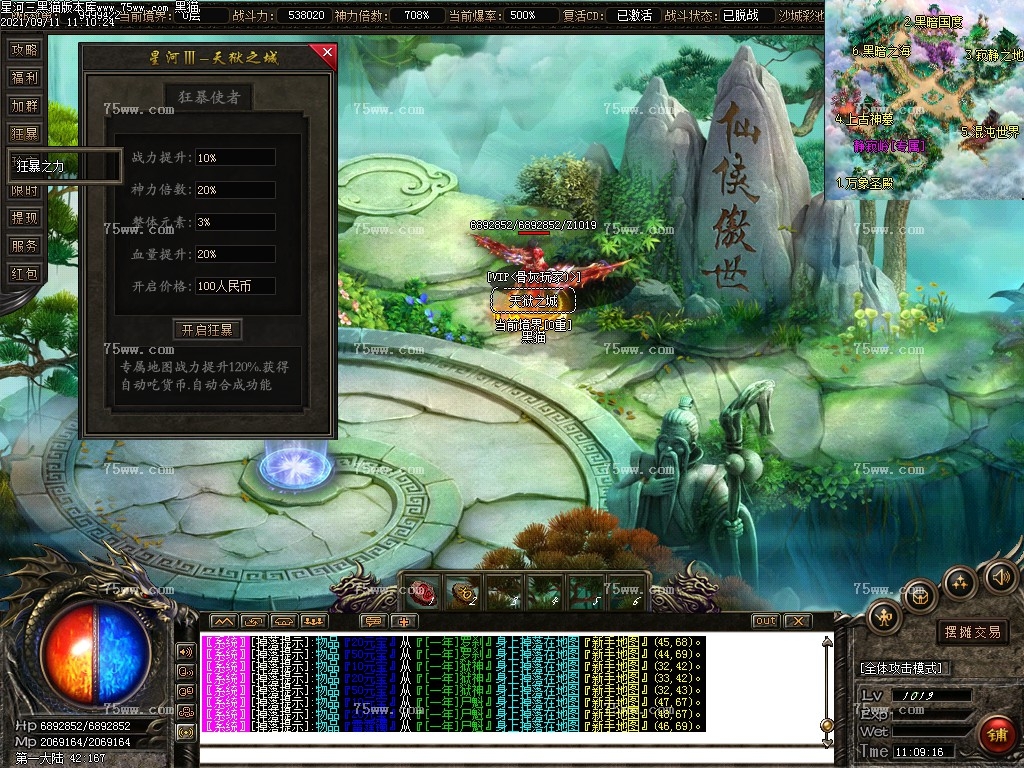Viewport: 1024px width, 768px height.
Task: Click the 开启价格 100人民币 field
Action: pos(235,286)
